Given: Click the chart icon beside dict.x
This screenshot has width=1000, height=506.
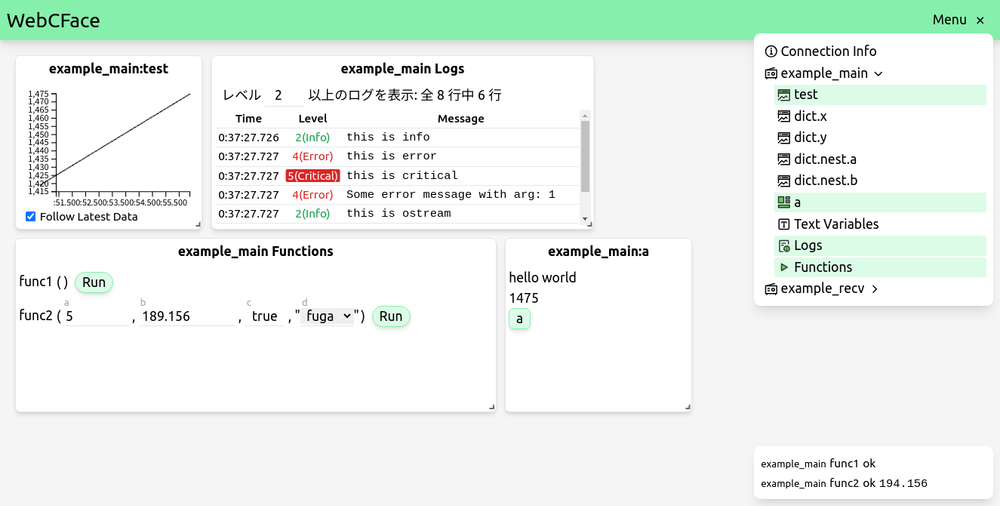Looking at the screenshot, I should click(784, 117).
